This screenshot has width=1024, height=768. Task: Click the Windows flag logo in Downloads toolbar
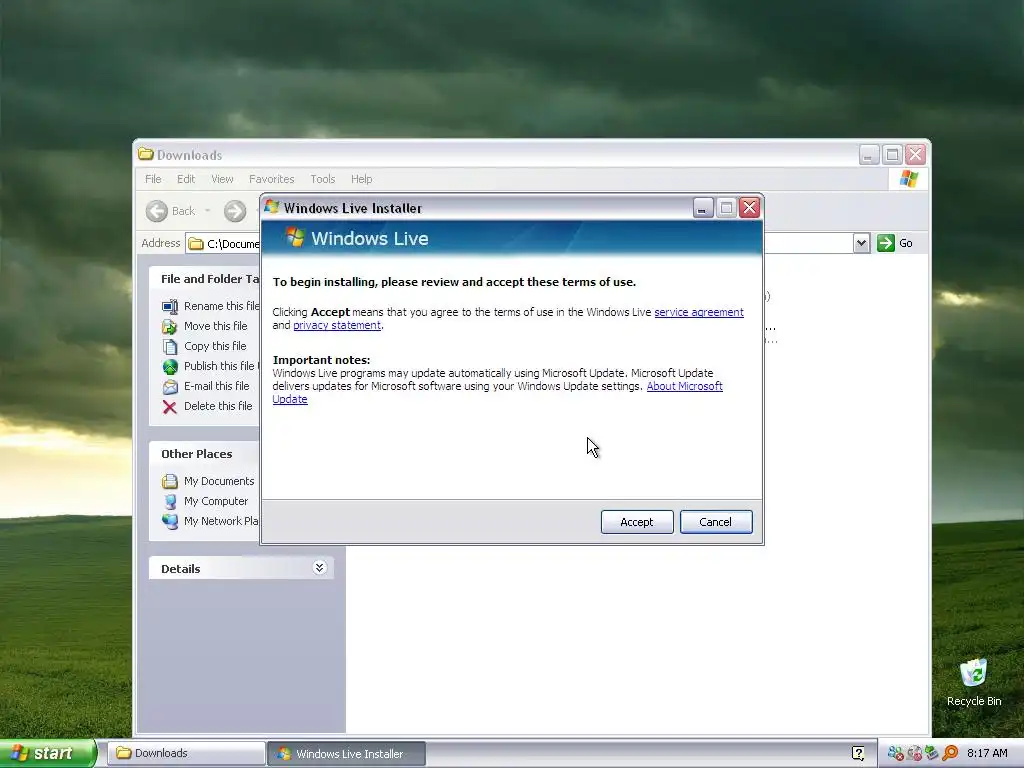[908, 178]
